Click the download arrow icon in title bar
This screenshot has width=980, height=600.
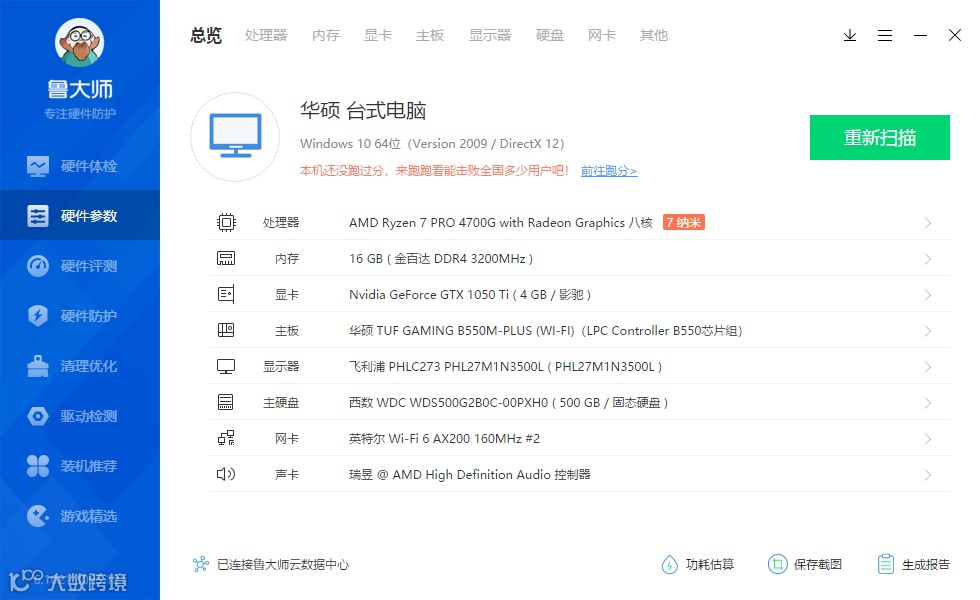click(x=849, y=36)
